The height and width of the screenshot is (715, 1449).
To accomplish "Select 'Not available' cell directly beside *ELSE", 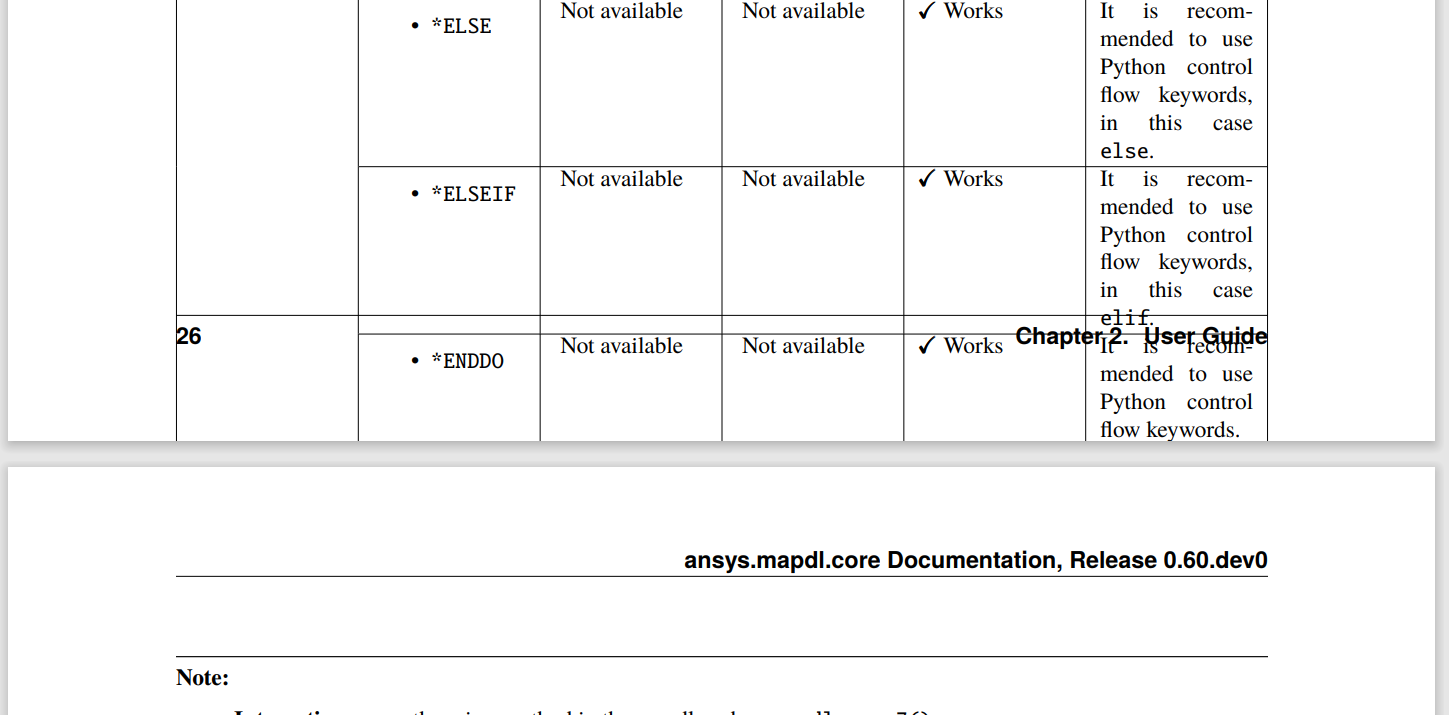I will [x=621, y=11].
